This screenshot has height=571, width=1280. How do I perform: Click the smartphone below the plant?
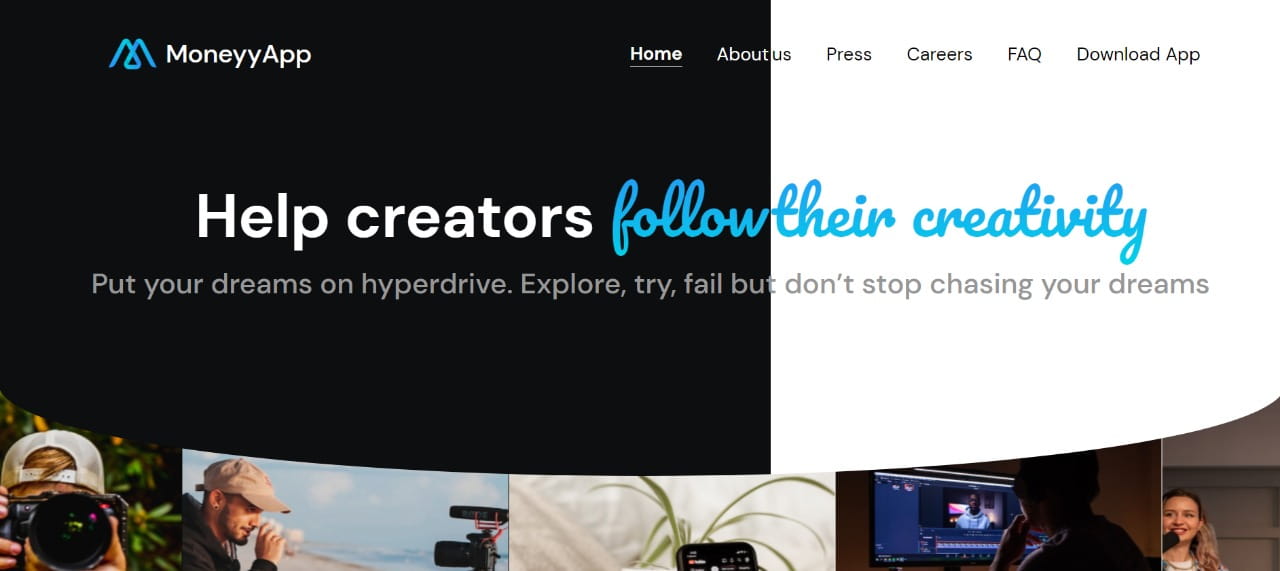(715, 557)
